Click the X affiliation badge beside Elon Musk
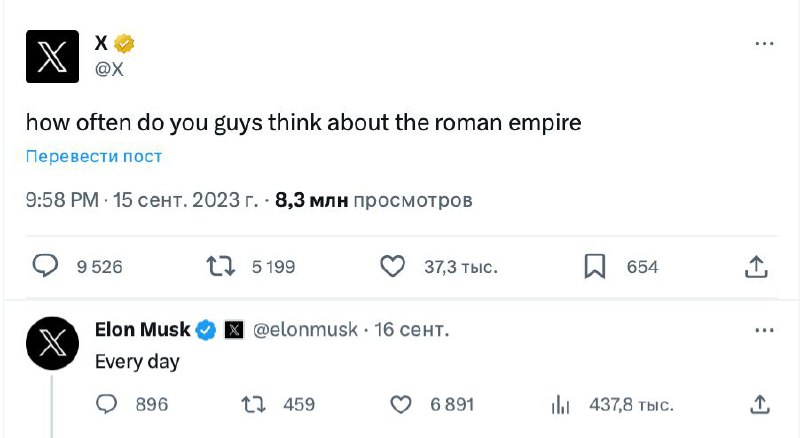800x438 pixels. tap(234, 330)
